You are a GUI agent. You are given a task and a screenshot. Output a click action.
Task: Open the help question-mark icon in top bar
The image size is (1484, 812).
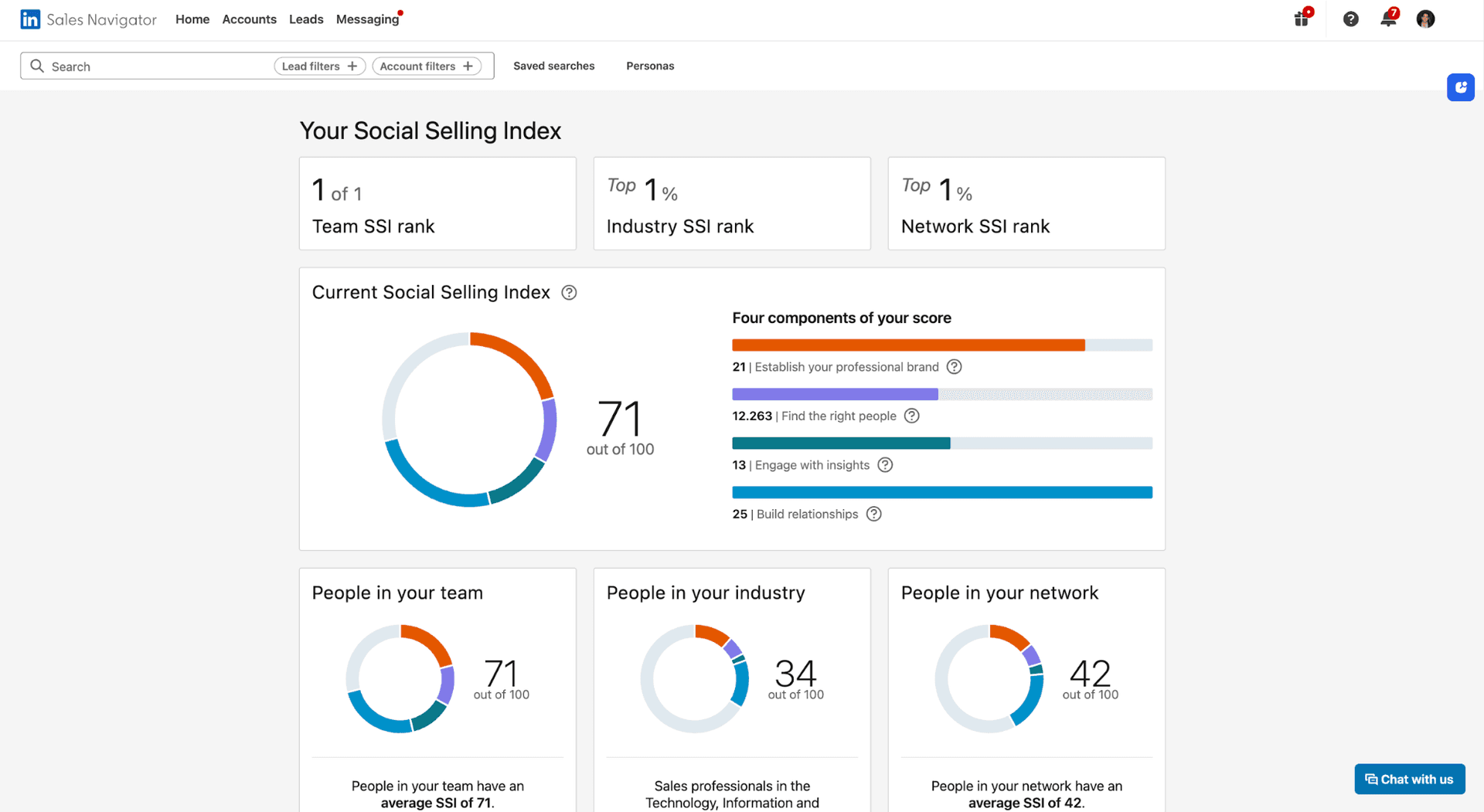point(1351,19)
